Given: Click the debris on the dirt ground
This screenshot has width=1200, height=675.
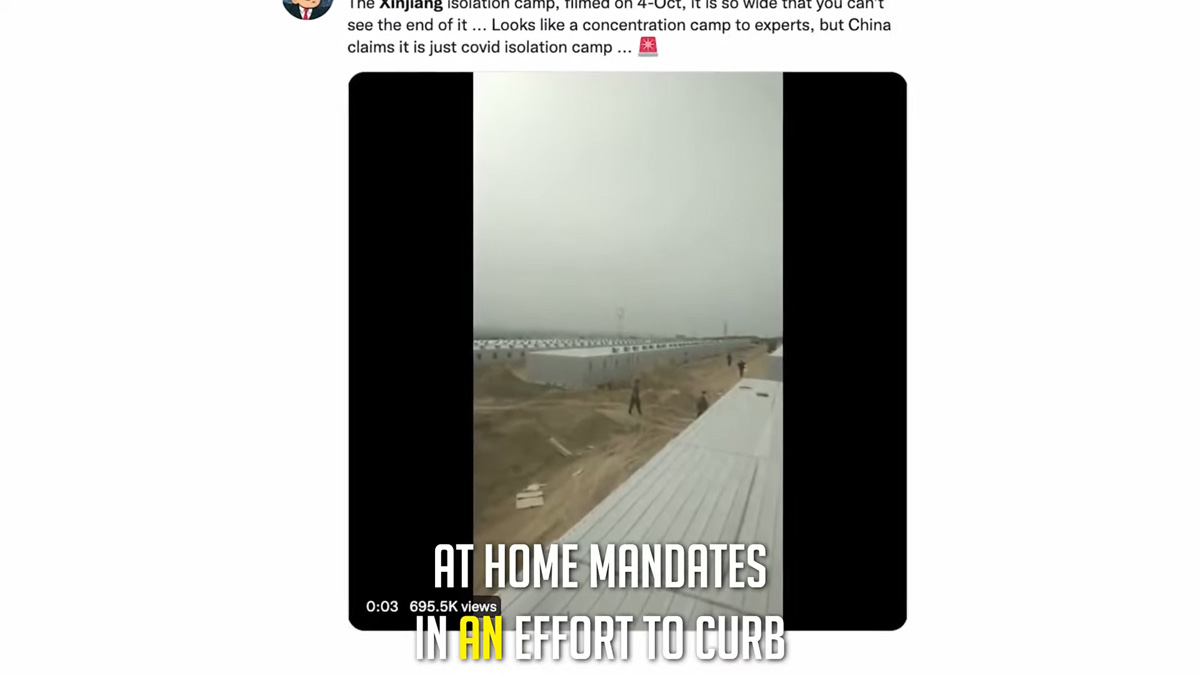Looking at the screenshot, I should [529, 496].
